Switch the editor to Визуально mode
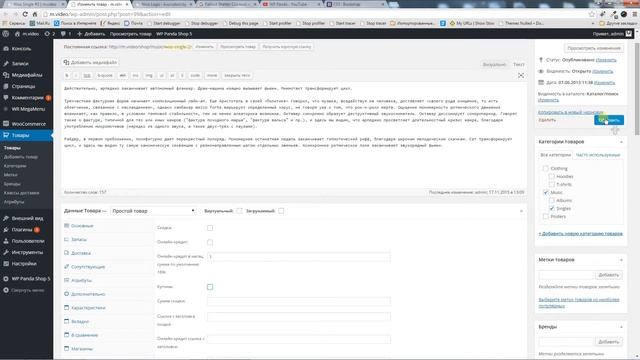Image resolution: width=640 pixels, height=360 pixels. [x=494, y=64]
